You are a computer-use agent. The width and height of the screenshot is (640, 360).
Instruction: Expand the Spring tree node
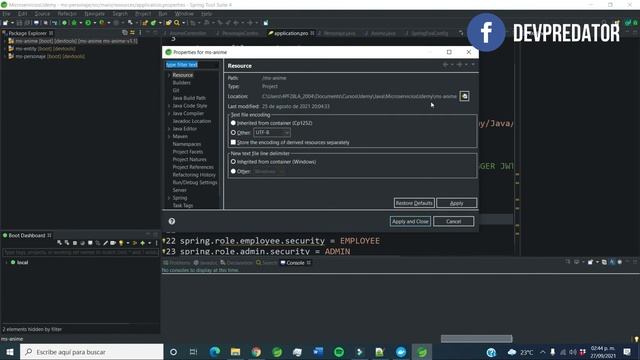169,198
